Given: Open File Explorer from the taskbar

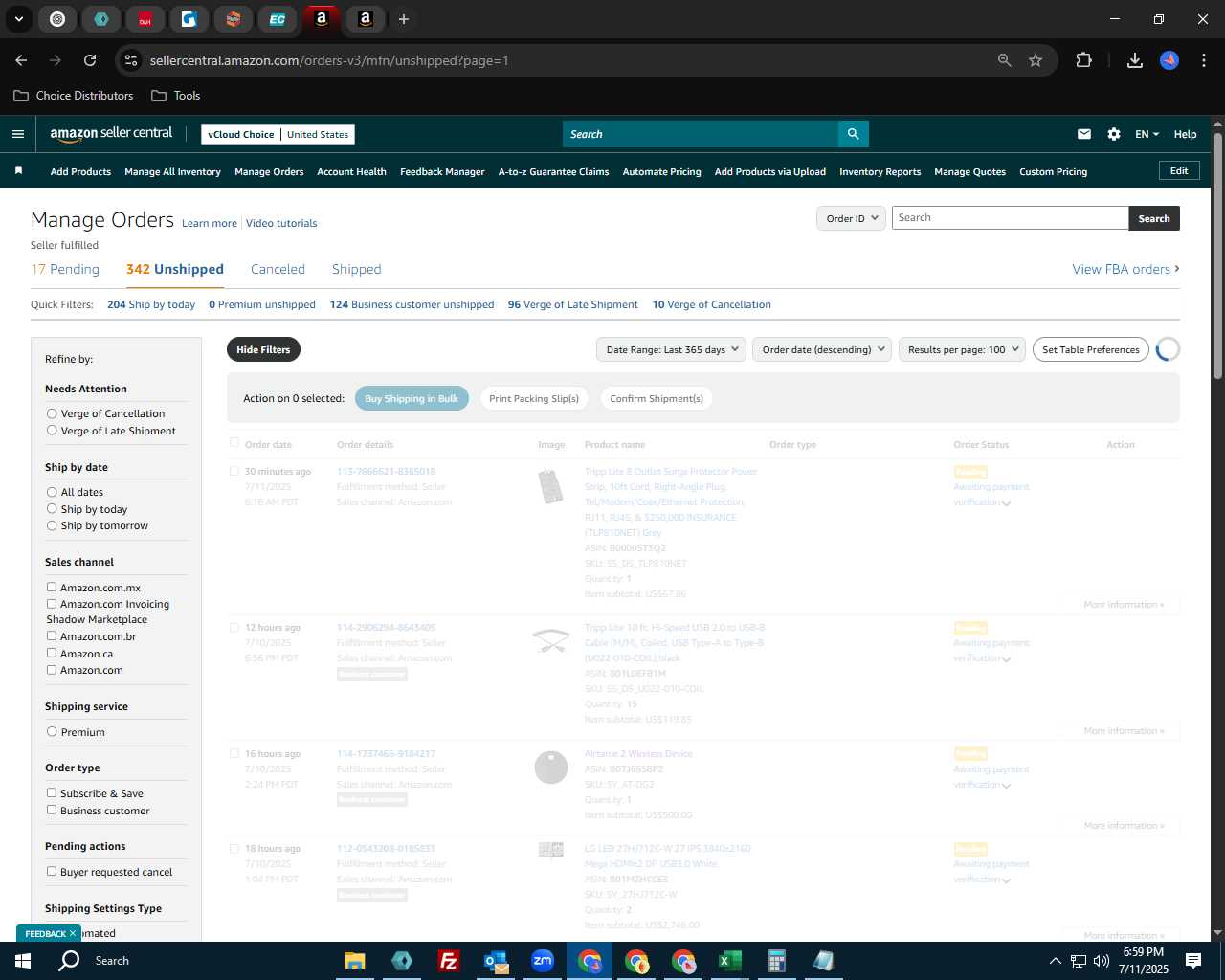Looking at the screenshot, I should click(355, 961).
